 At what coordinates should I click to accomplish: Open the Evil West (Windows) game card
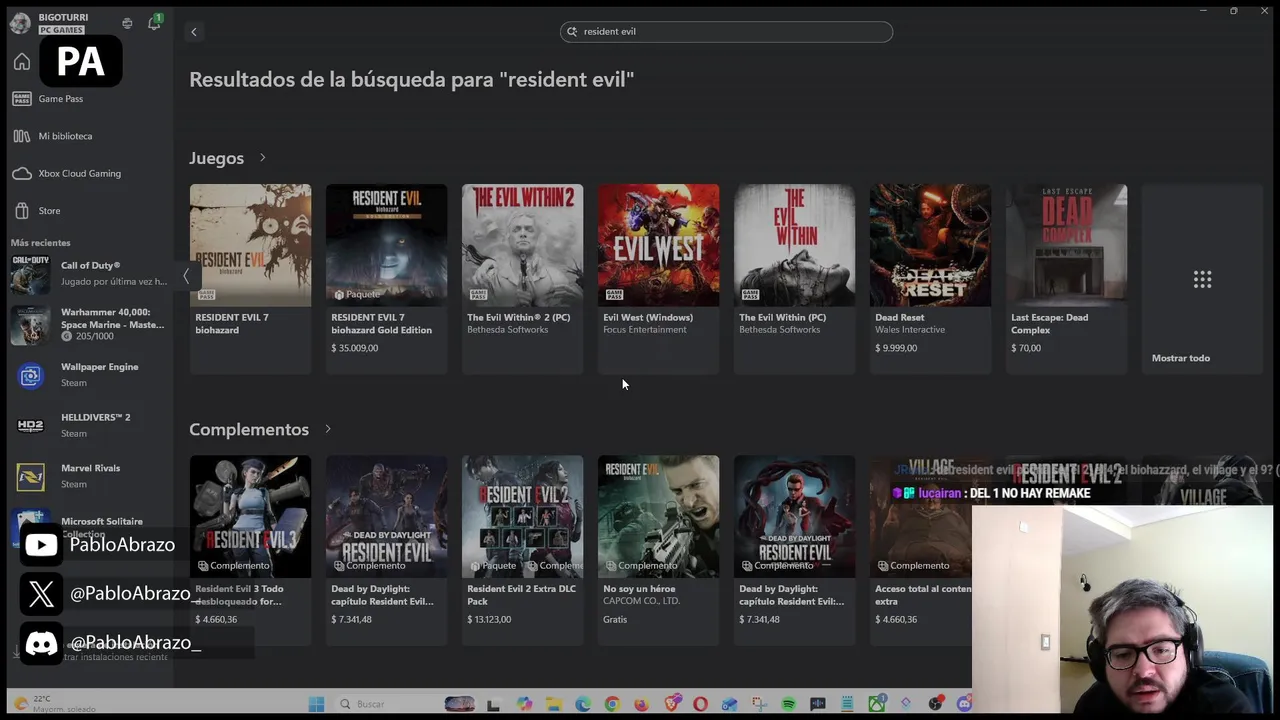[x=658, y=278]
